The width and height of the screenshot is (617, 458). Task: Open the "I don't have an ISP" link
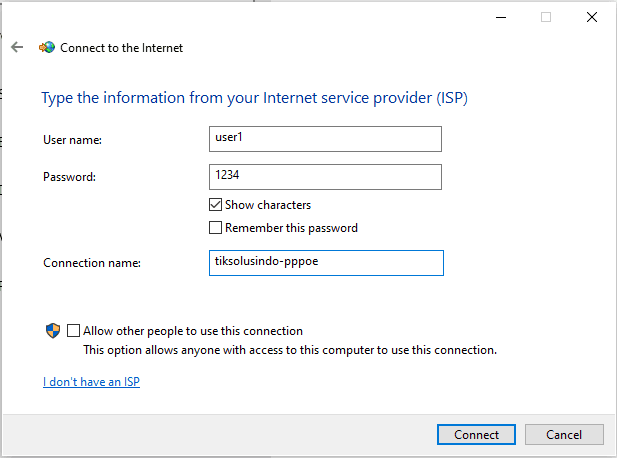pos(91,382)
